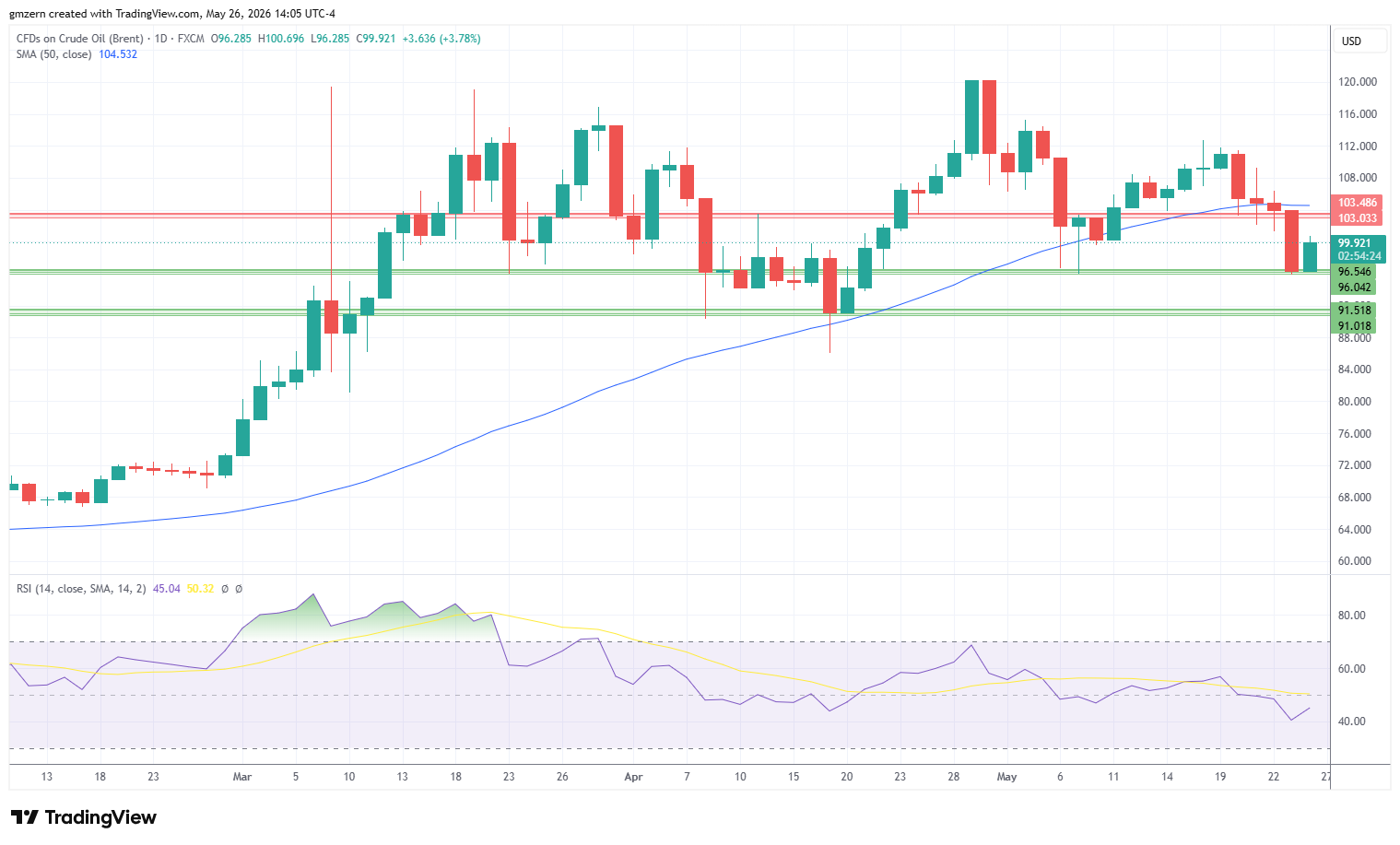1400x845 pixels.
Task: Click the SMA value 104.532
Action: (118, 54)
